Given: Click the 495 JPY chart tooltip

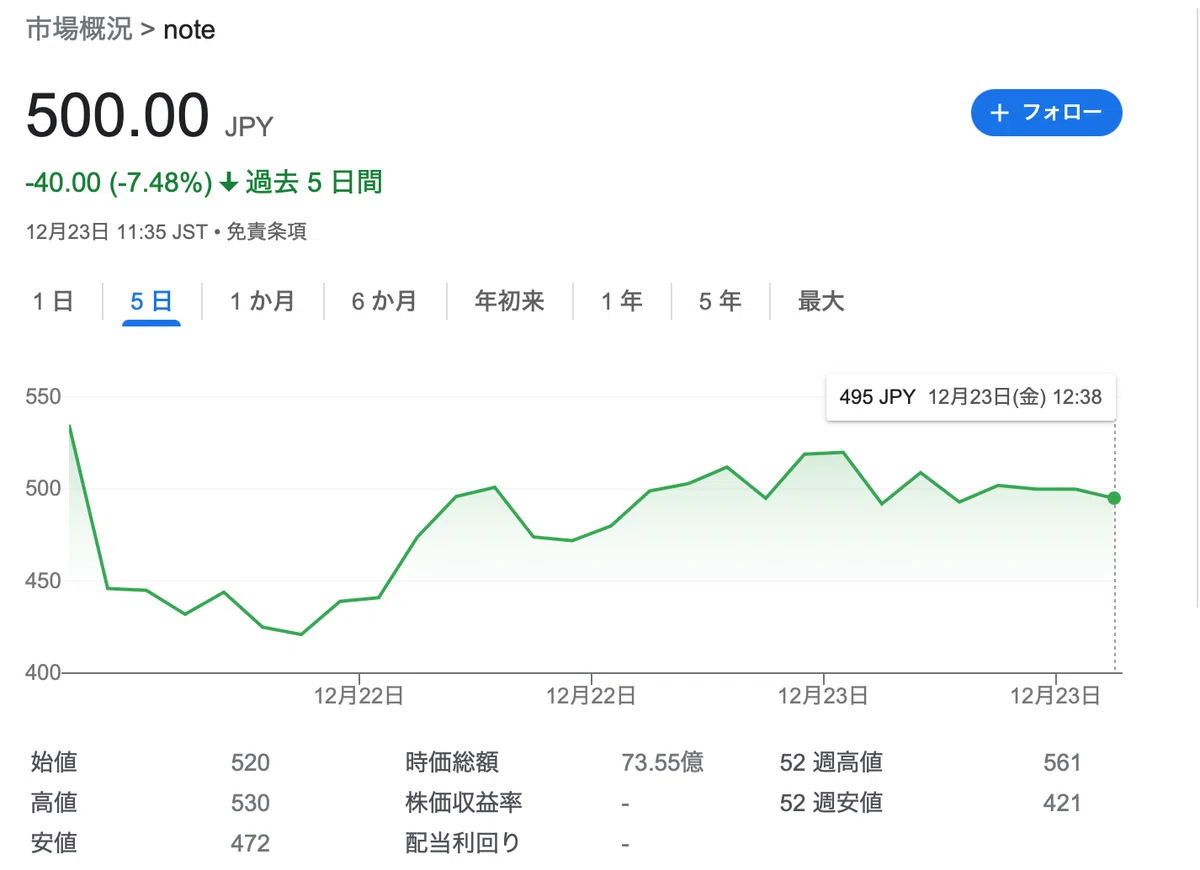Looking at the screenshot, I should 970,397.
